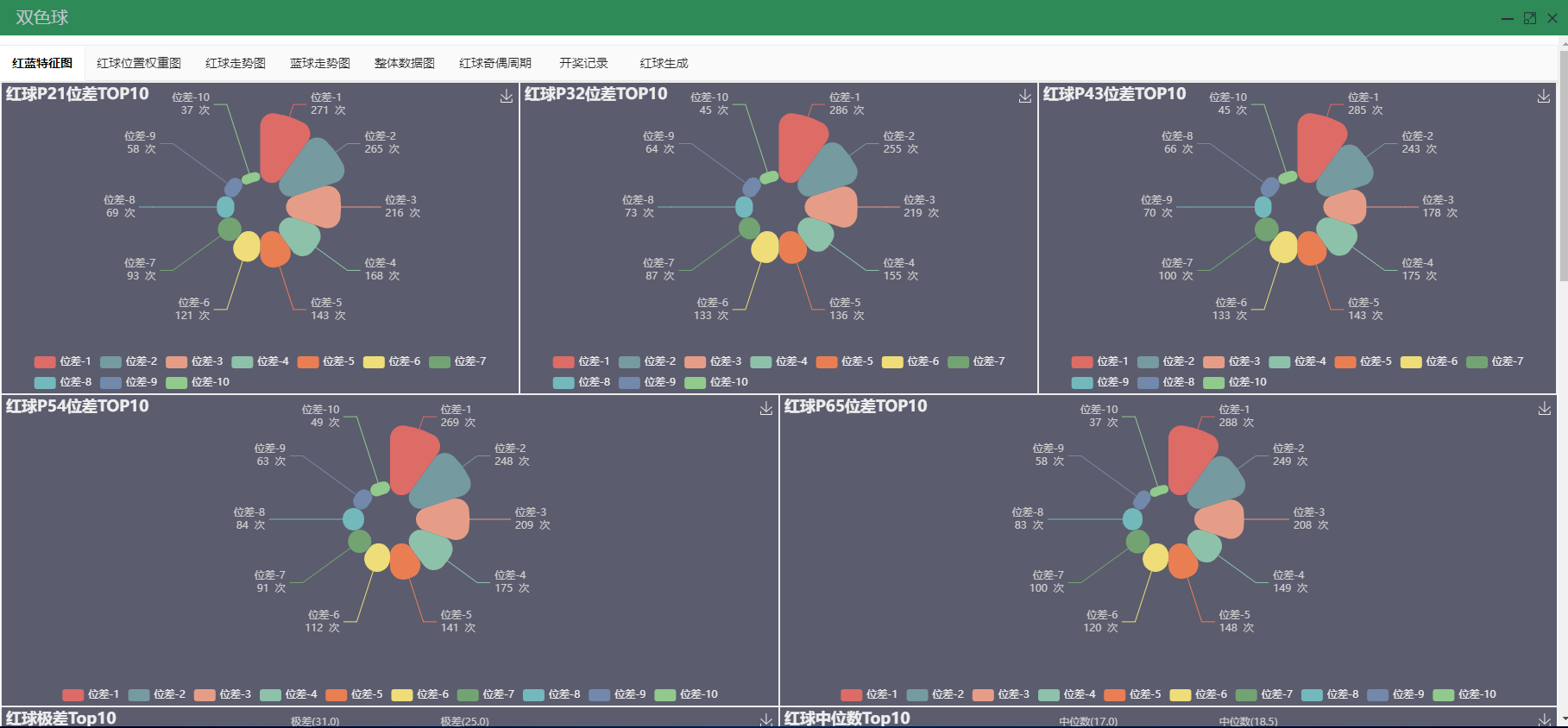Switch to 红球走势图 tab
Viewport: 1568px width, 728px height.
point(236,63)
